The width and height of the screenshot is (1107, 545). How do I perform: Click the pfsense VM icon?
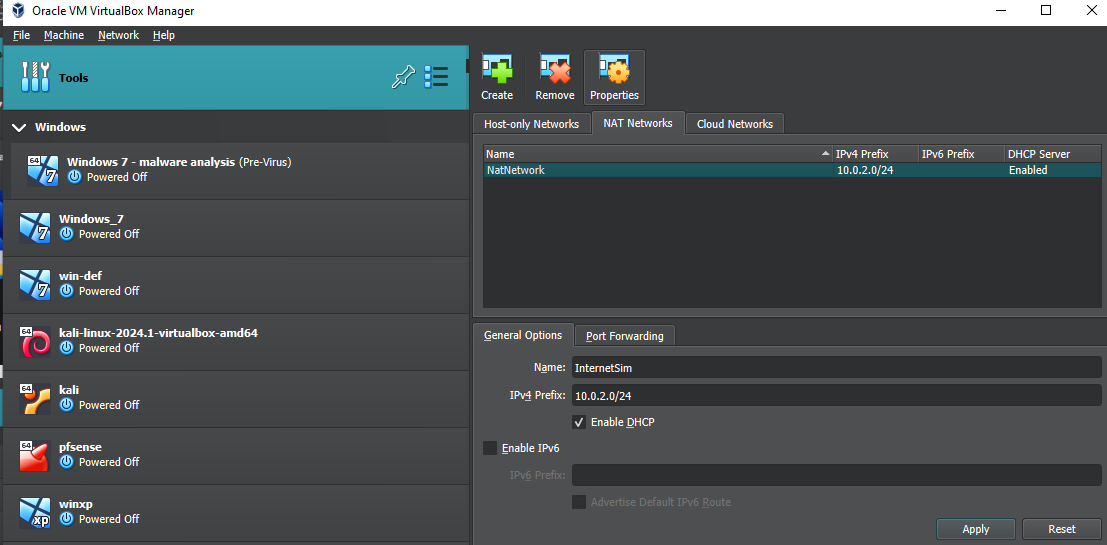[x=35, y=455]
